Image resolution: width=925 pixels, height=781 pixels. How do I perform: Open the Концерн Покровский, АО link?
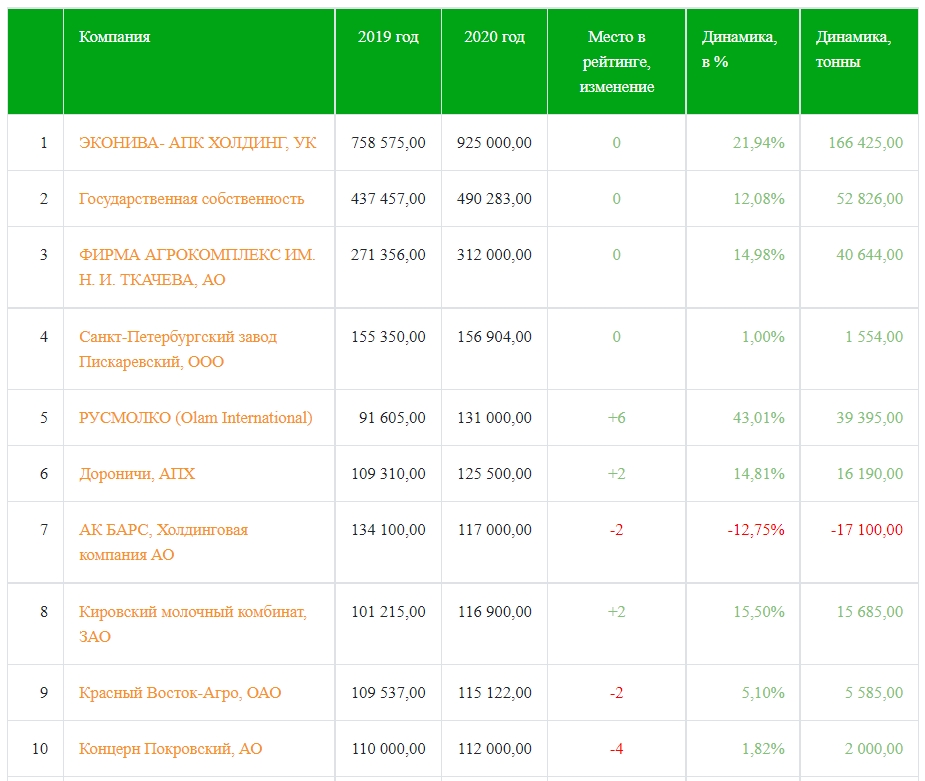[x=170, y=749]
